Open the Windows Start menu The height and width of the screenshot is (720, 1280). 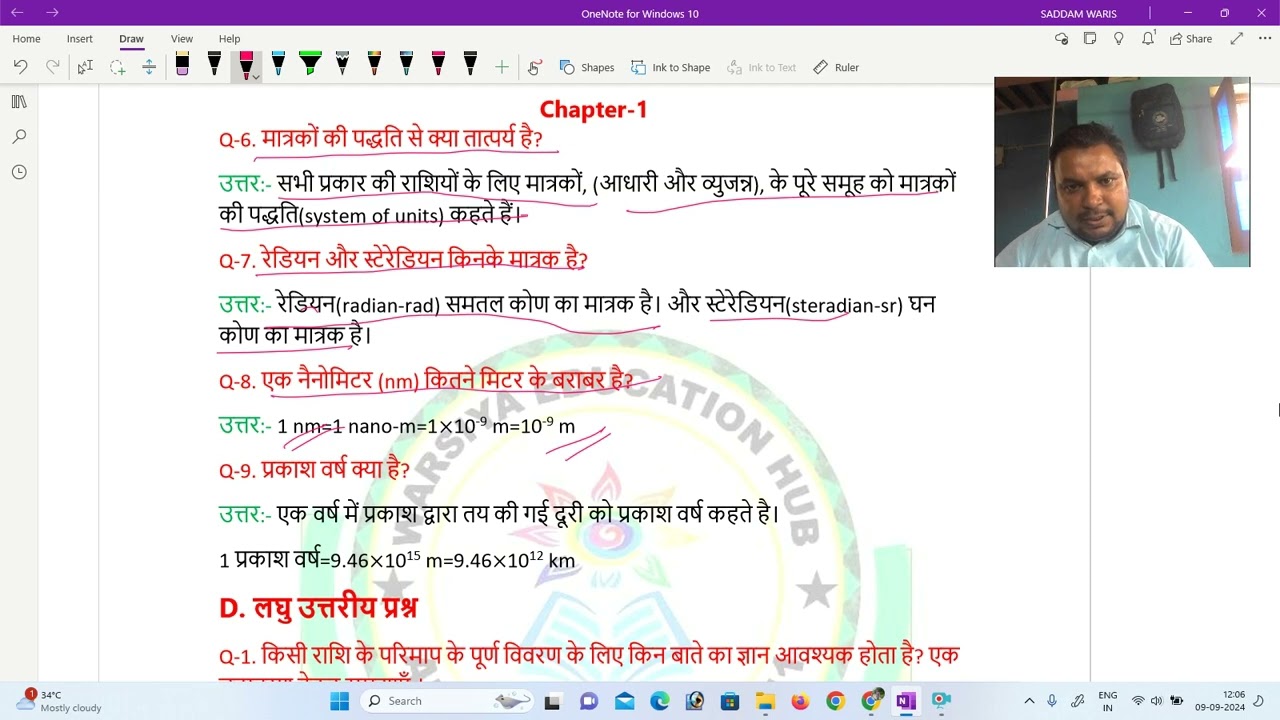(x=340, y=701)
